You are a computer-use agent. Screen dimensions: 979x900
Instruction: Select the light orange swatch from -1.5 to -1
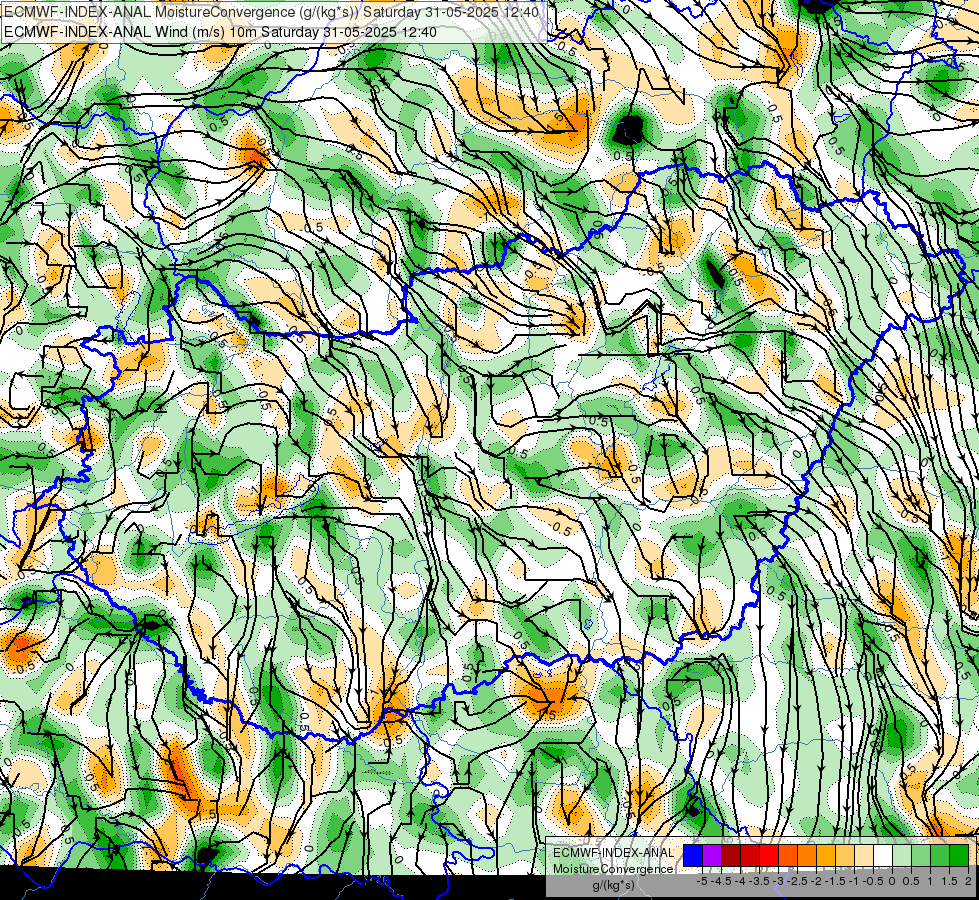[x=845, y=856]
